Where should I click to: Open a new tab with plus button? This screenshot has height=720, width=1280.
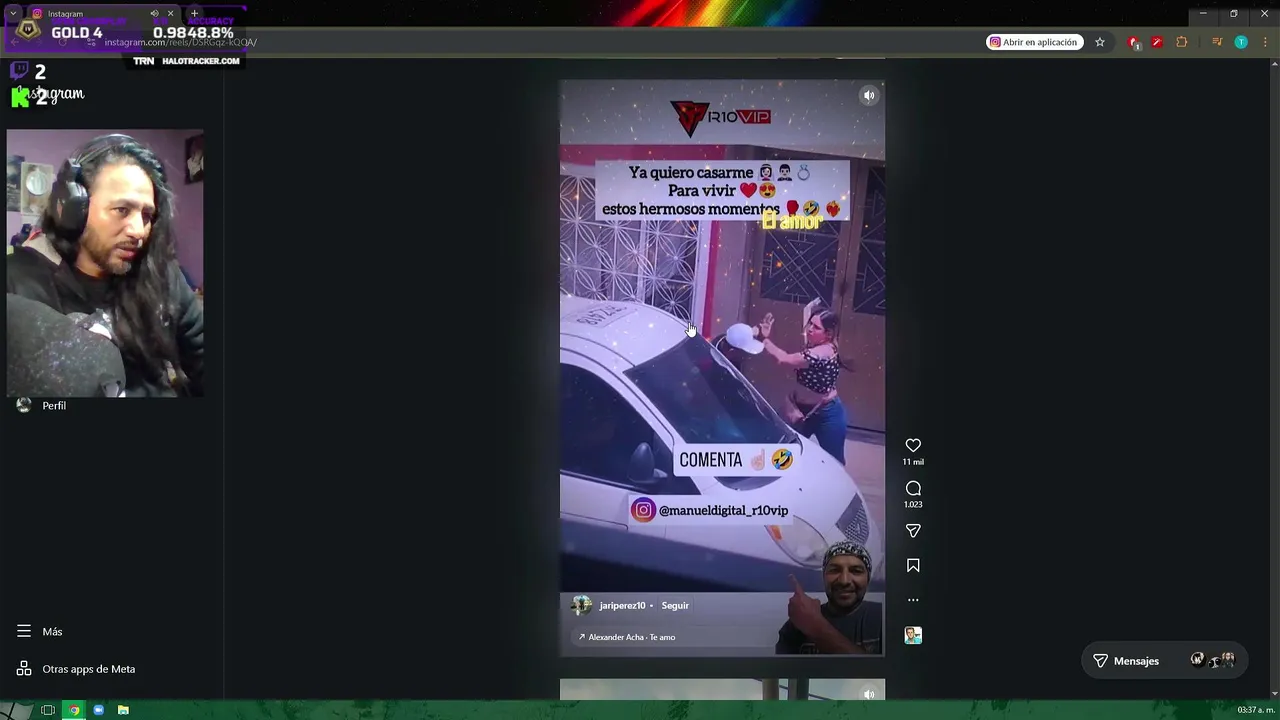(x=194, y=14)
